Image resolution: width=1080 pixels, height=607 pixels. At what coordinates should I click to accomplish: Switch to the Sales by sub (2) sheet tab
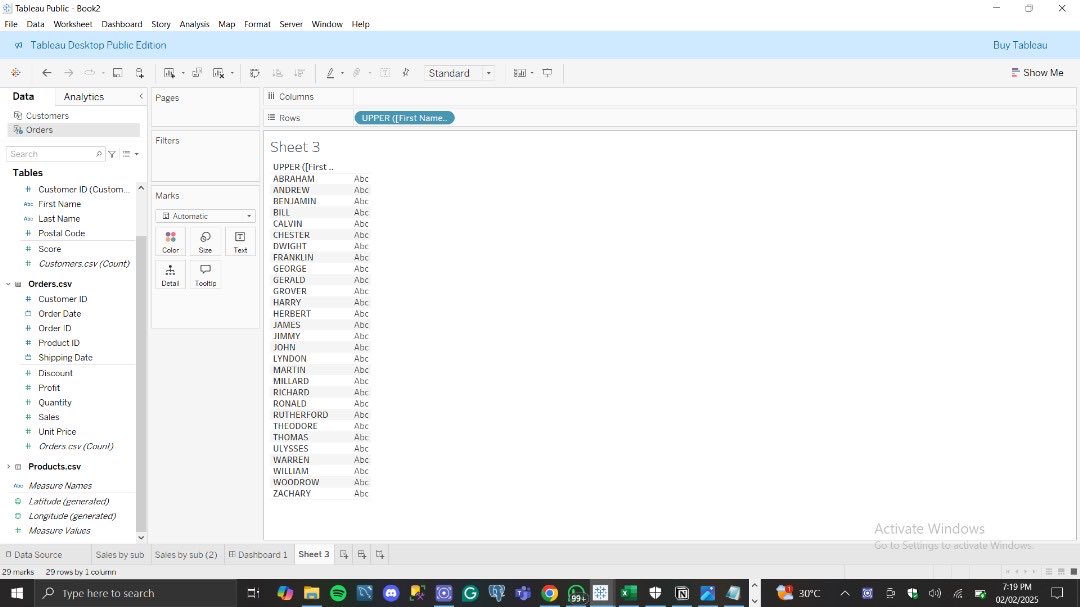point(186,554)
